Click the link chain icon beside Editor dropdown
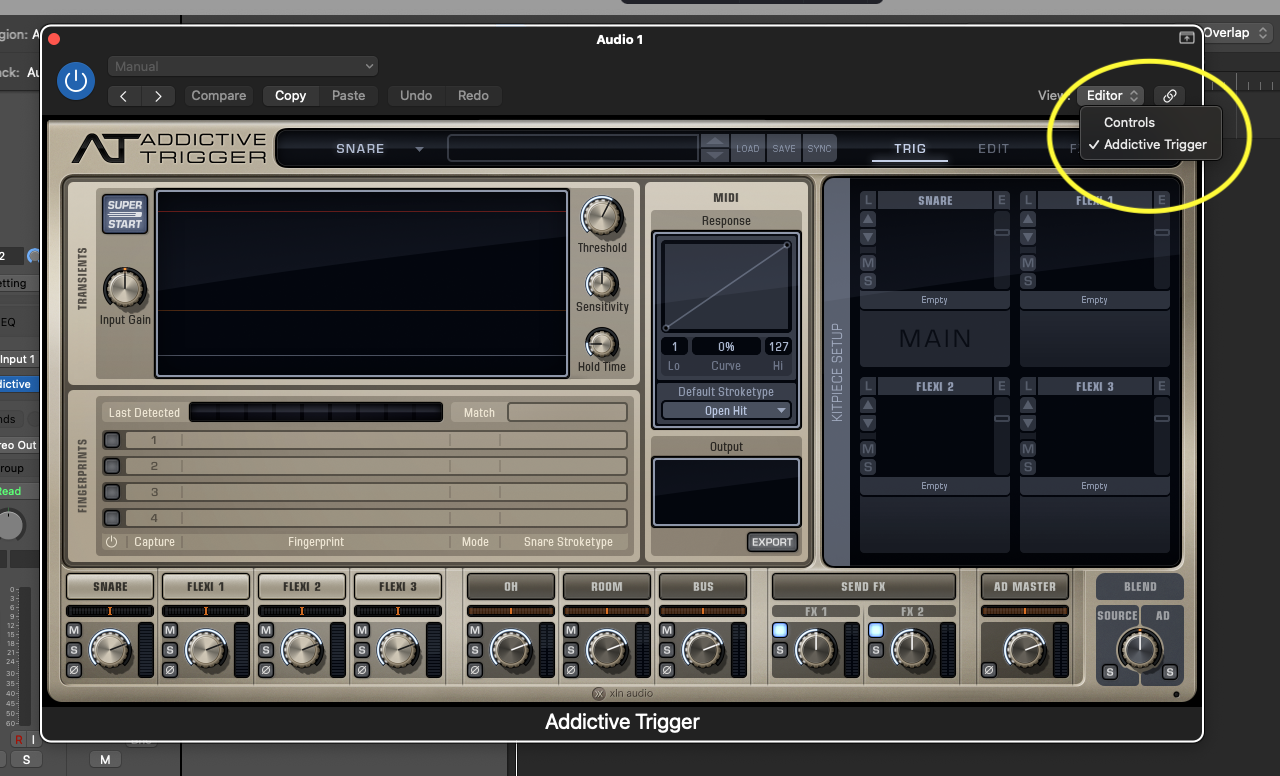The image size is (1280, 776). point(1170,95)
